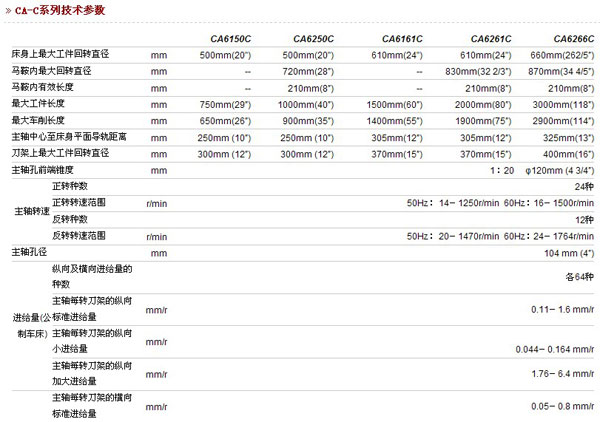Click sub-row label '反转种数'
Image resolution: width=600 pixels, height=422 pixels.
tap(70, 219)
